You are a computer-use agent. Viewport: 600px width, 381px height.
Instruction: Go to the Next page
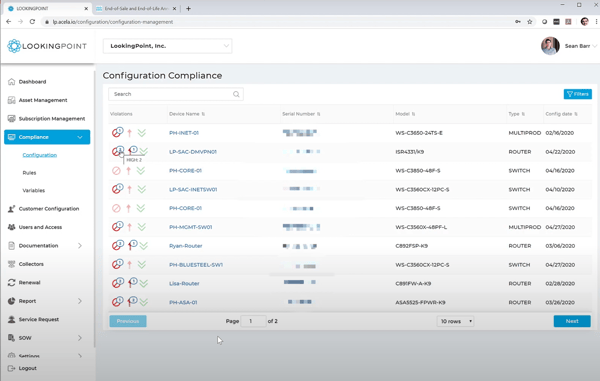pos(572,321)
